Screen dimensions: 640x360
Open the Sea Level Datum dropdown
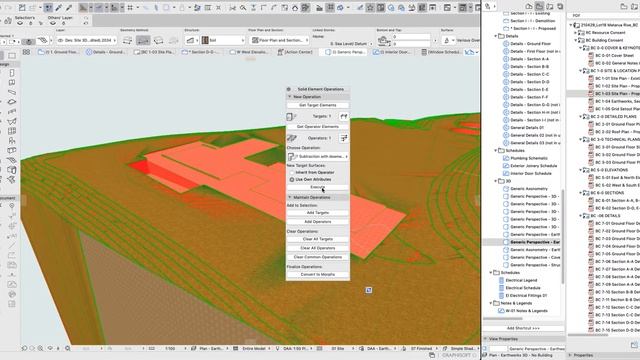tap(351, 44)
